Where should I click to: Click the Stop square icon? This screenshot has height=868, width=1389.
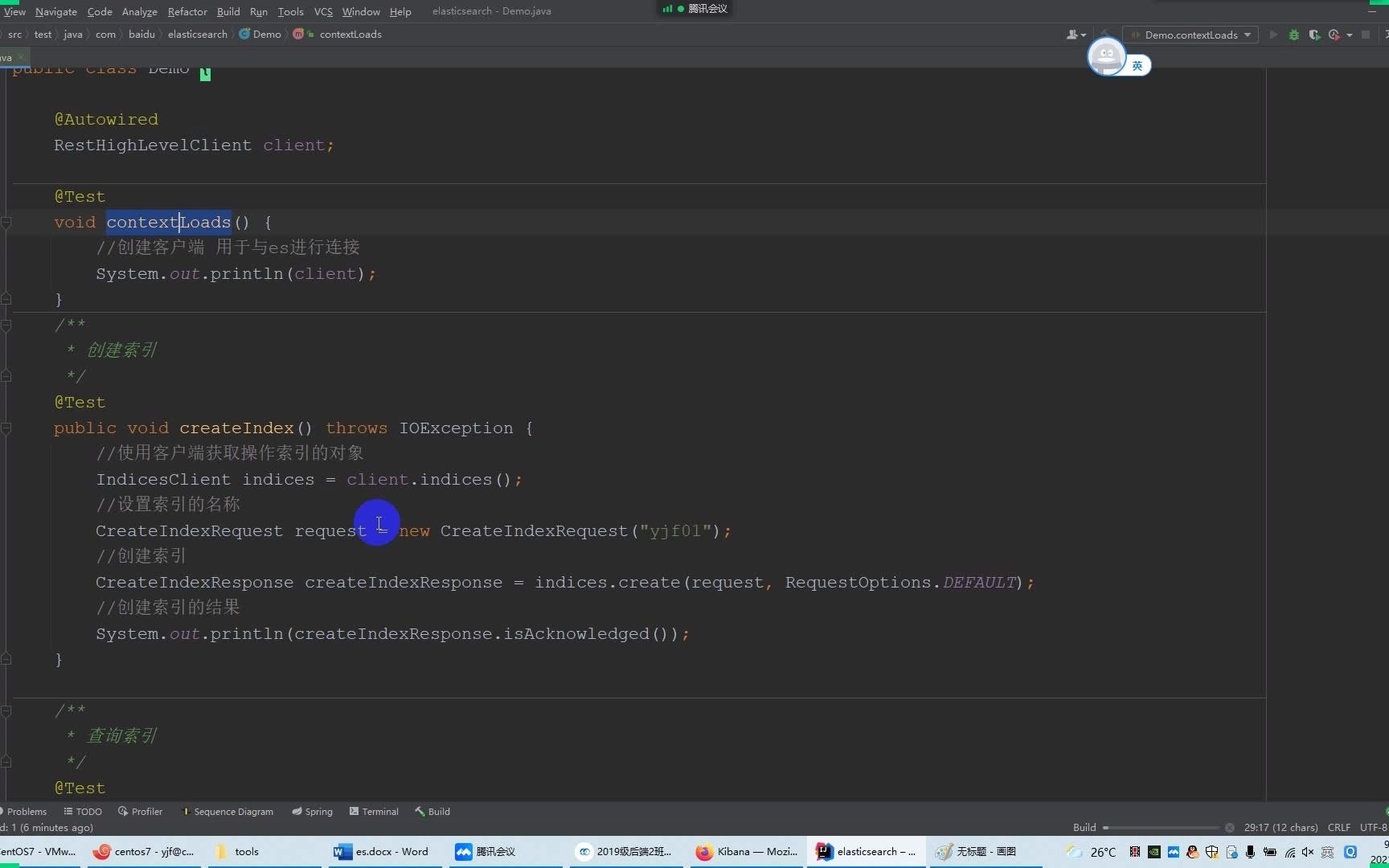tap(1366, 35)
